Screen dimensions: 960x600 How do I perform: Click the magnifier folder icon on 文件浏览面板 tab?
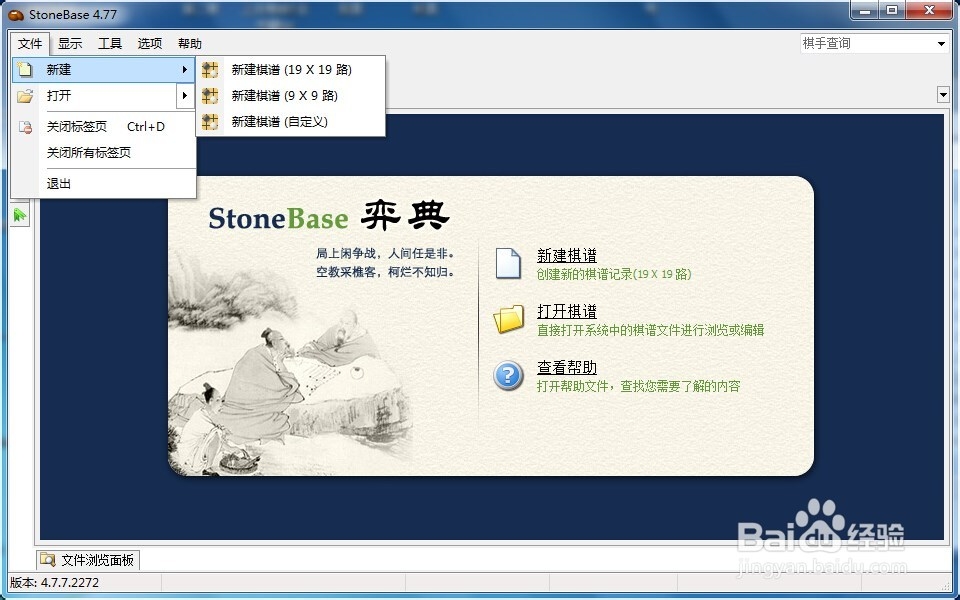48,560
